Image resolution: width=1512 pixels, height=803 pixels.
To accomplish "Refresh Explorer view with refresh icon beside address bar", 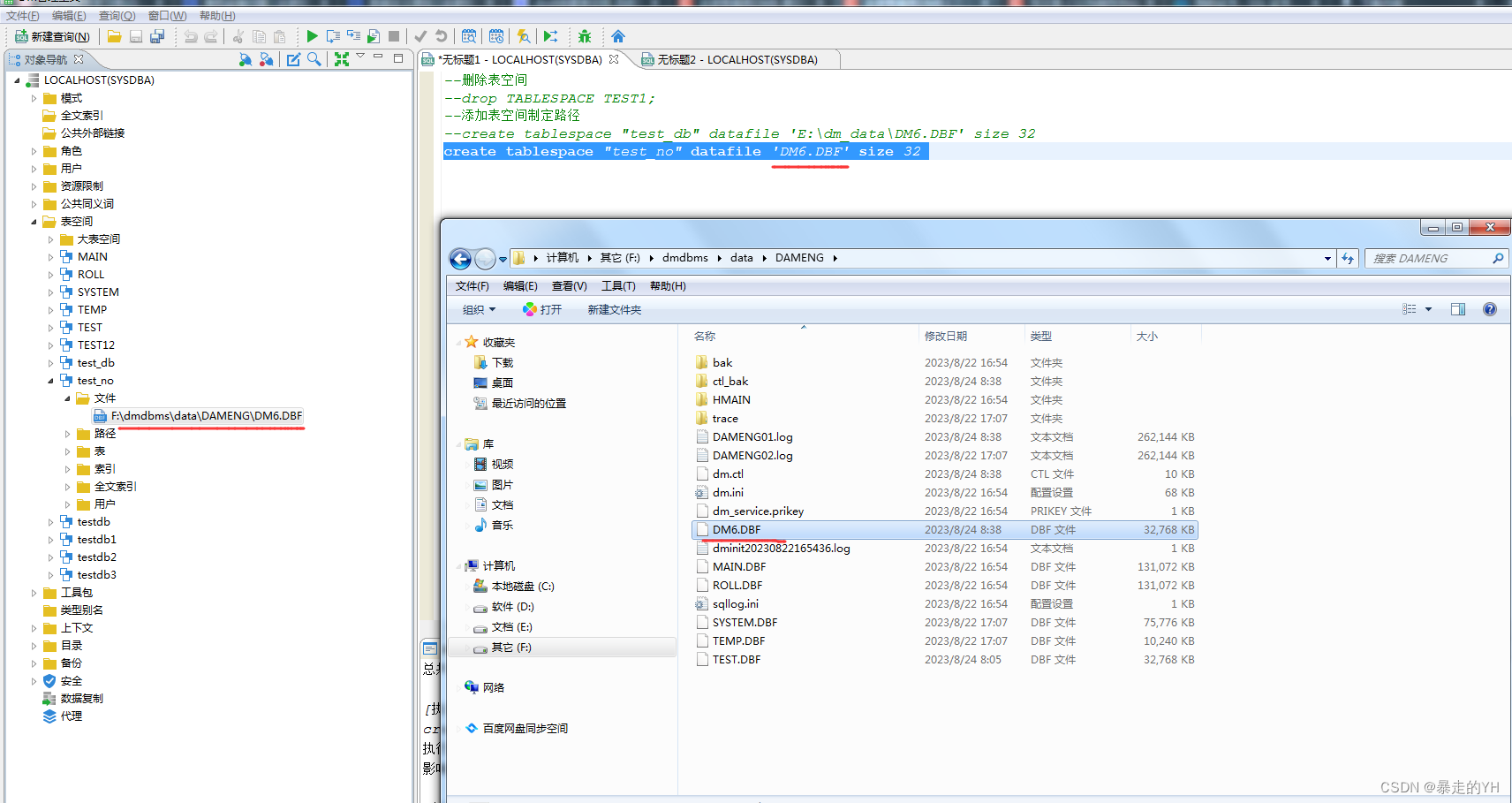I will [x=1348, y=258].
